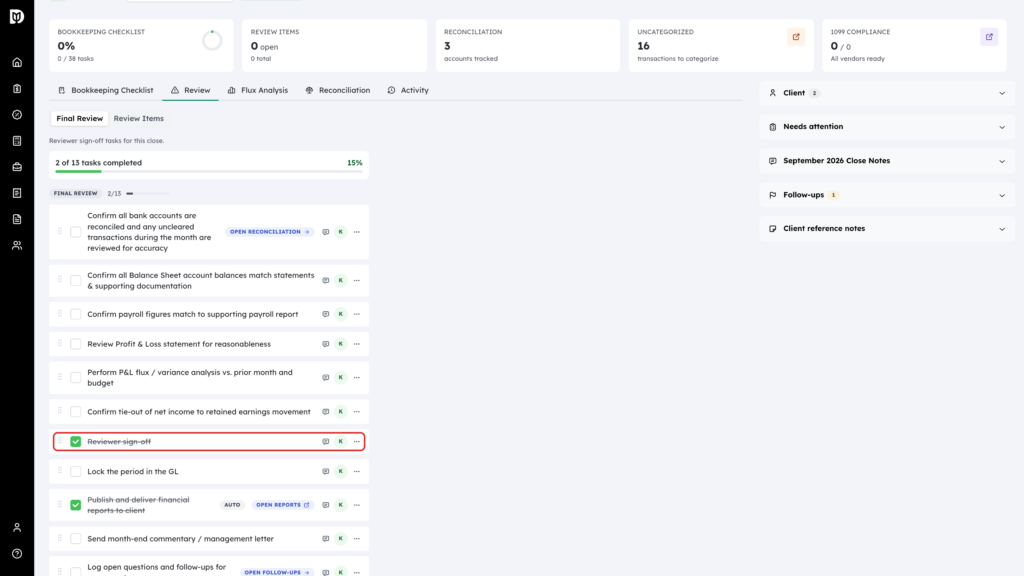Expand the Follow-ups panel
Image resolution: width=1024 pixels, height=576 pixels.
coord(887,195)
